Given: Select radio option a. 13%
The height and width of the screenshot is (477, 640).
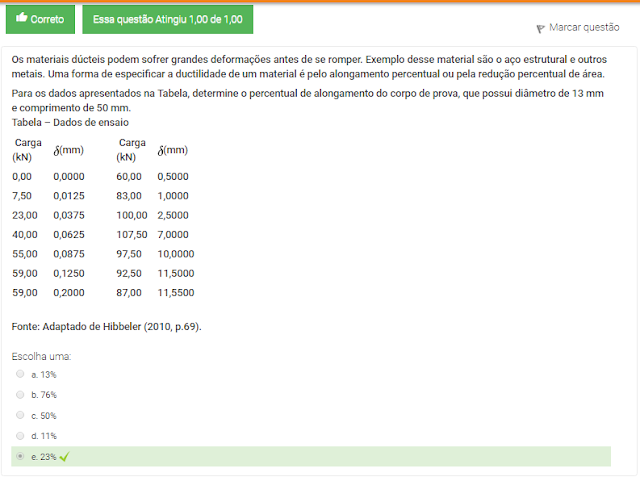Looking at the screenshot, I should click(20, 374).
